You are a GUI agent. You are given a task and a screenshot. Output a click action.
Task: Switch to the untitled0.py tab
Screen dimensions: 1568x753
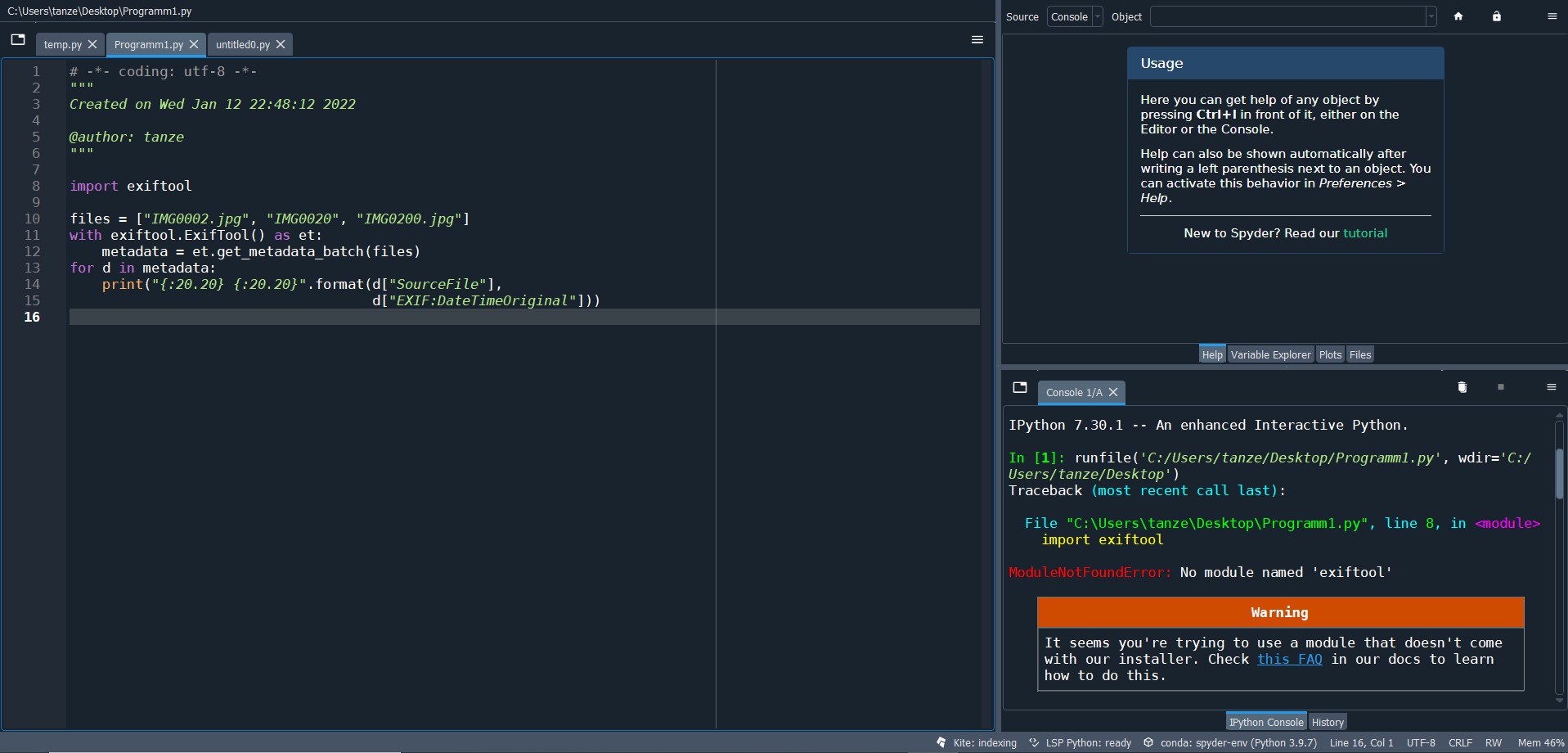(243, 44)
